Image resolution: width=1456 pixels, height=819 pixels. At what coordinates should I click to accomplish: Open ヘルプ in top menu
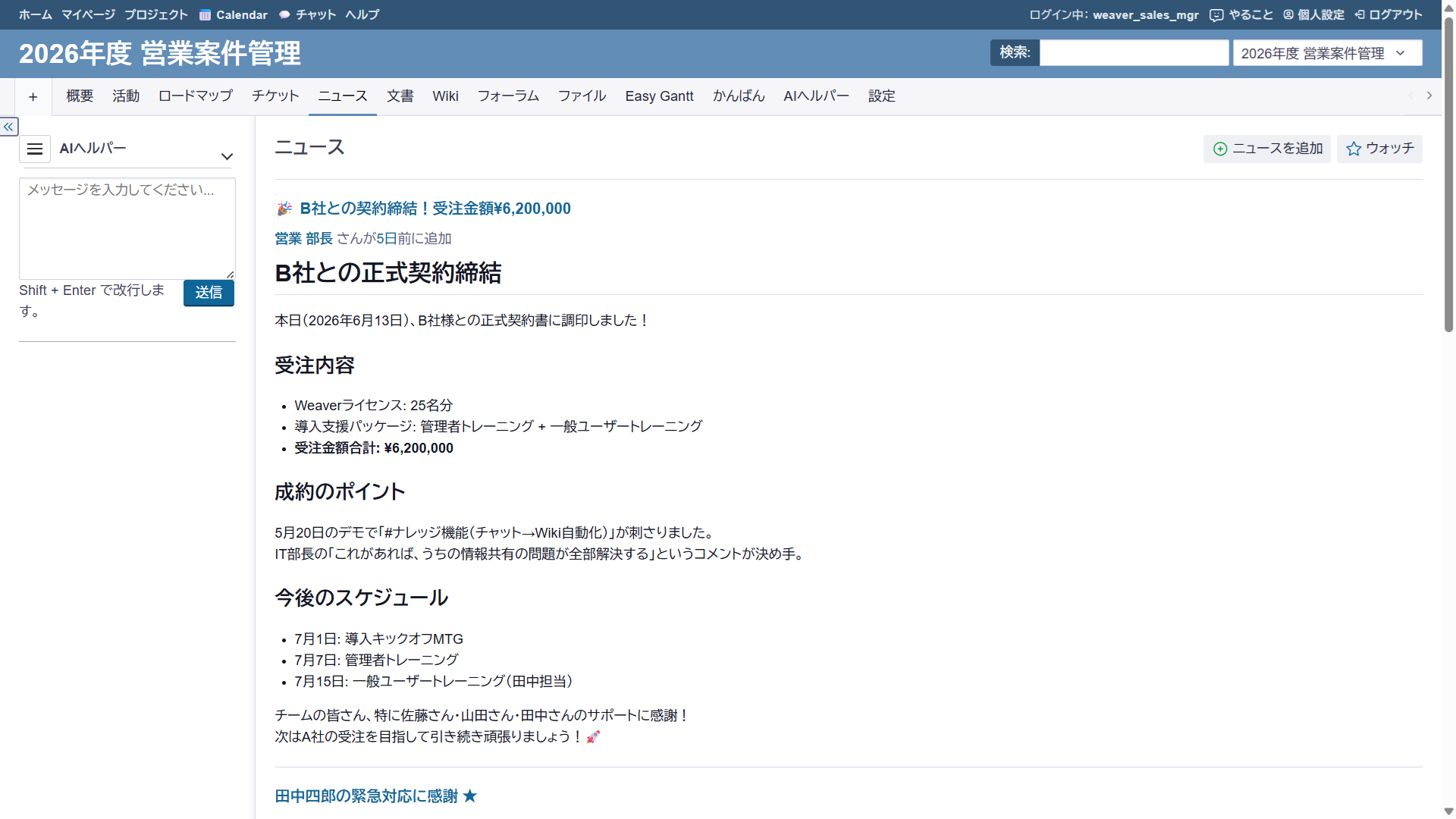click(x=362, y=15)
